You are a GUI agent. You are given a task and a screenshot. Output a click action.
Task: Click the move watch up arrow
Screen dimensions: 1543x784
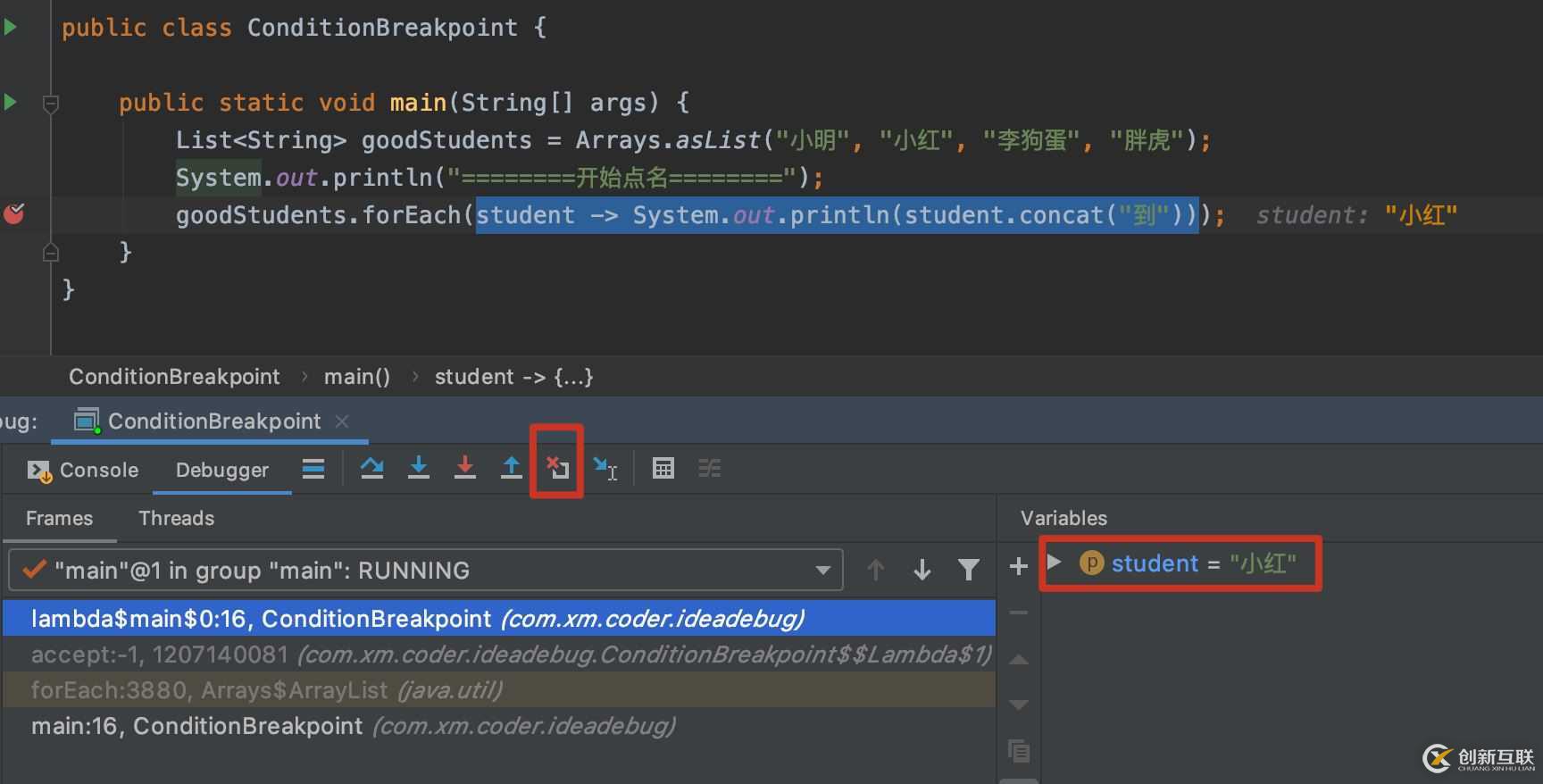click(x=1018, y=660)
